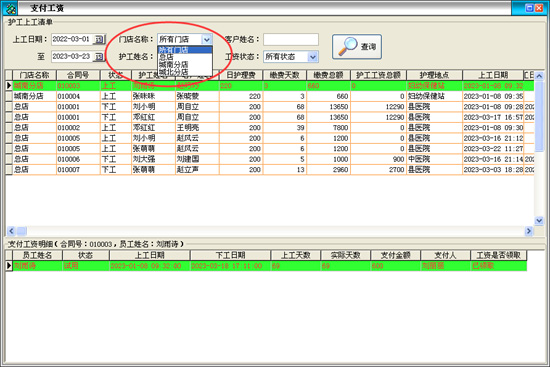Sort by 缴费总额 column header
Viewport: 550px width, 367px height.
pos(328,75)
